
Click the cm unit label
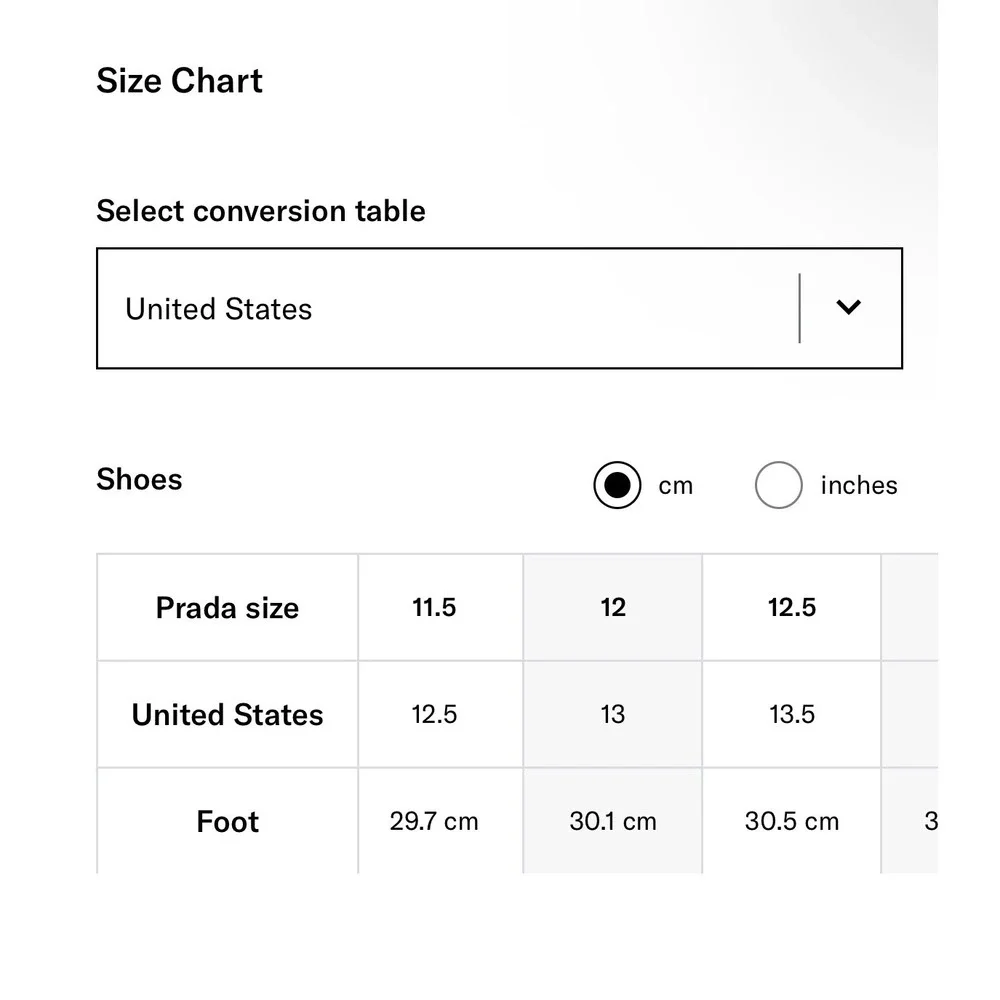(x=675, y=486)
